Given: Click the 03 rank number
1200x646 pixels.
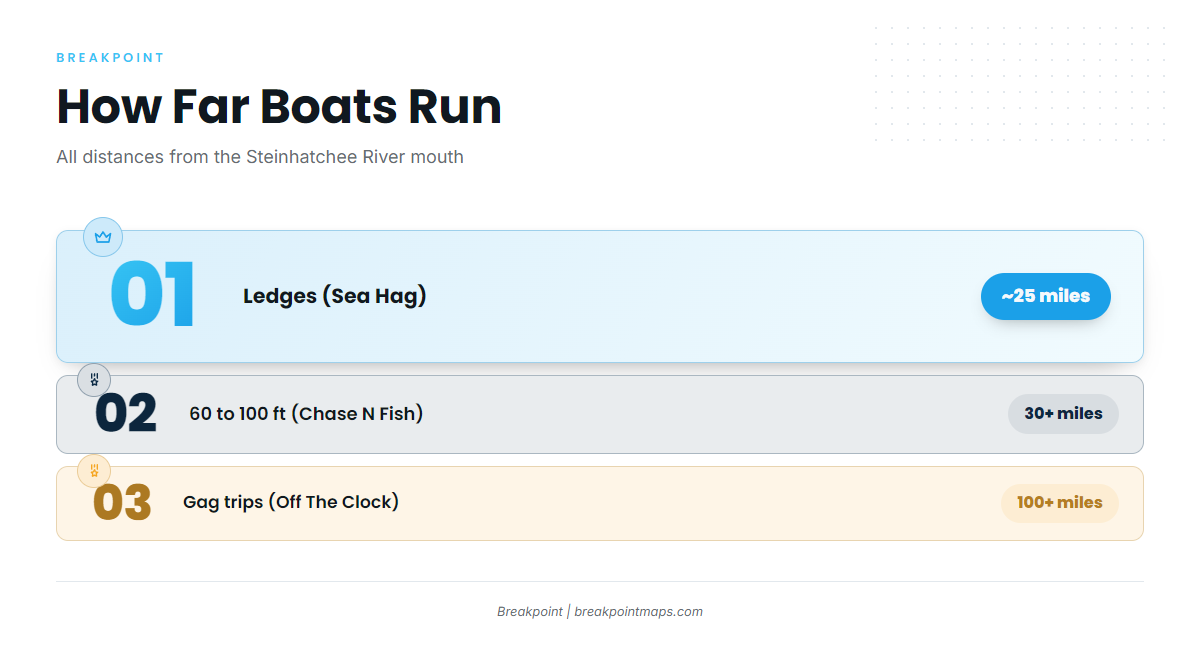Looking at the screenshot, I should pyautogui.click(x=122, y=503).
